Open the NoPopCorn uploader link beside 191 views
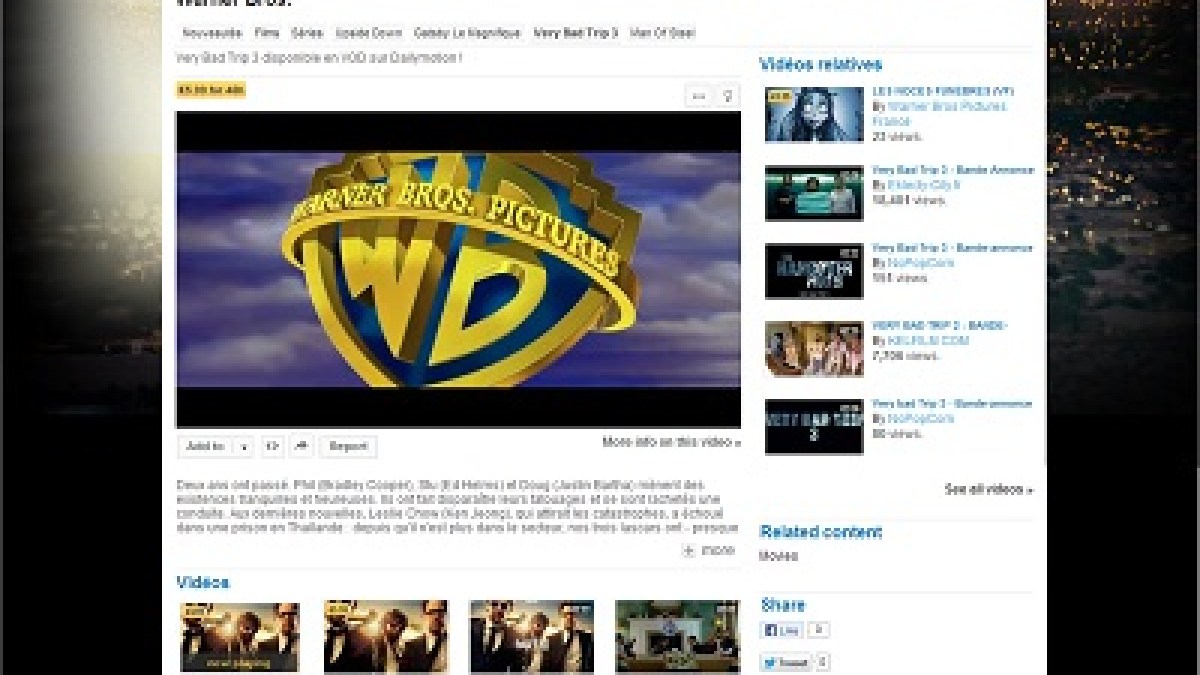 point(921,263)
